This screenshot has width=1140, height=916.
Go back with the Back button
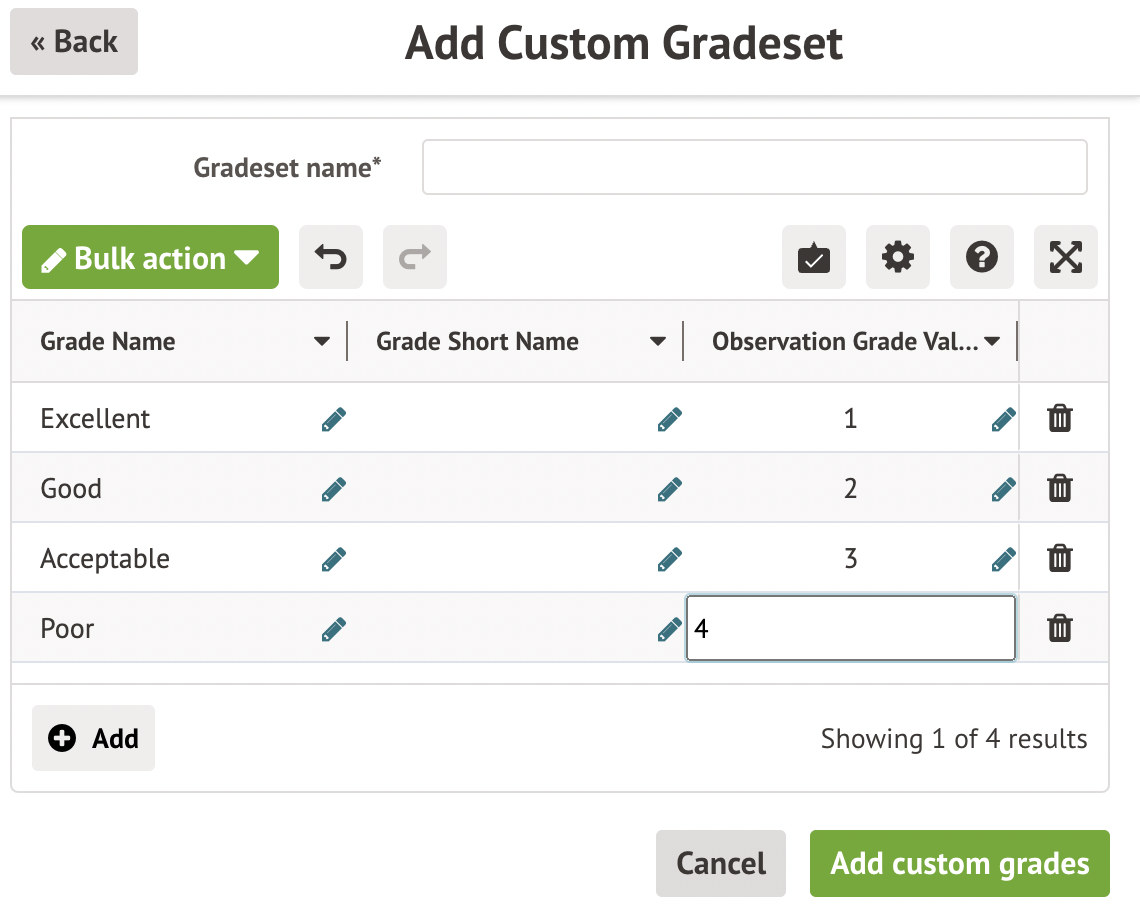[x=74, y=42]
